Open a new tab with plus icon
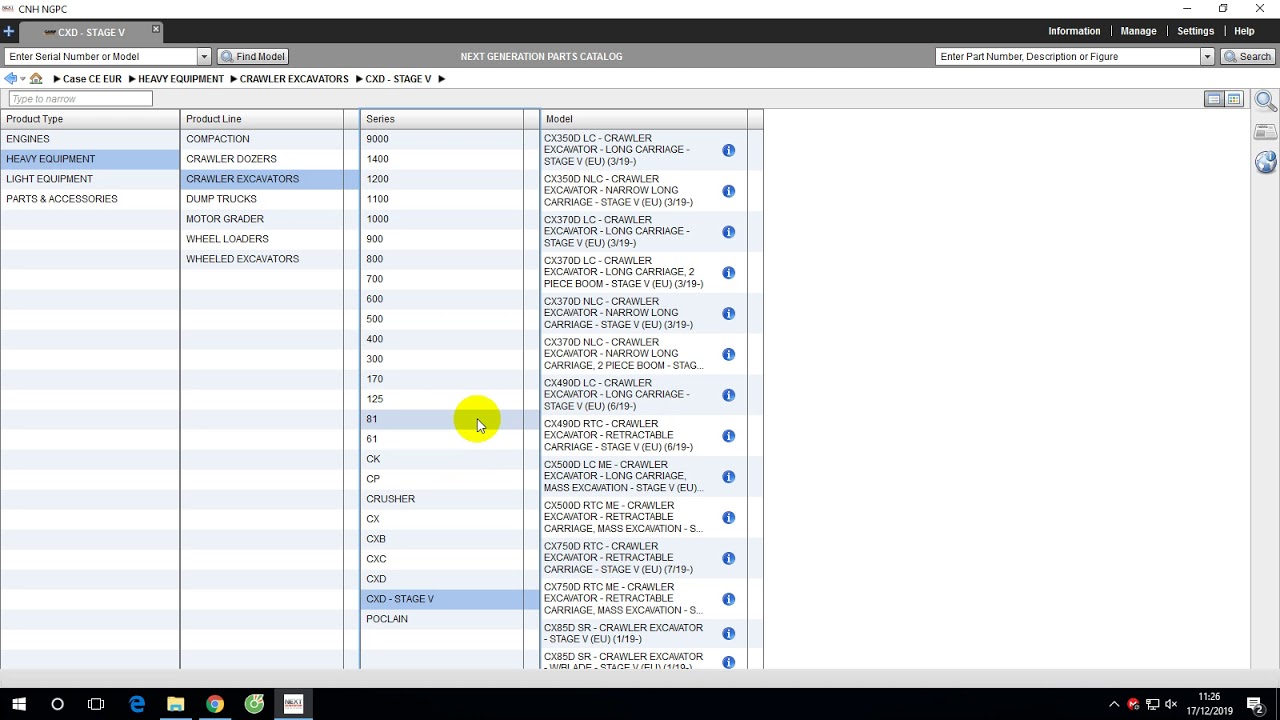 pyautogui.click(x=9, y=31)
